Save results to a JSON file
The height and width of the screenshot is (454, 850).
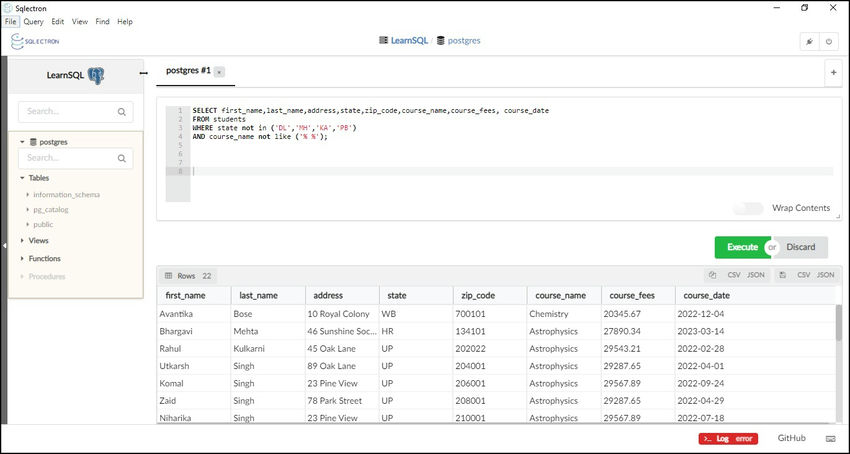point(825,275)
